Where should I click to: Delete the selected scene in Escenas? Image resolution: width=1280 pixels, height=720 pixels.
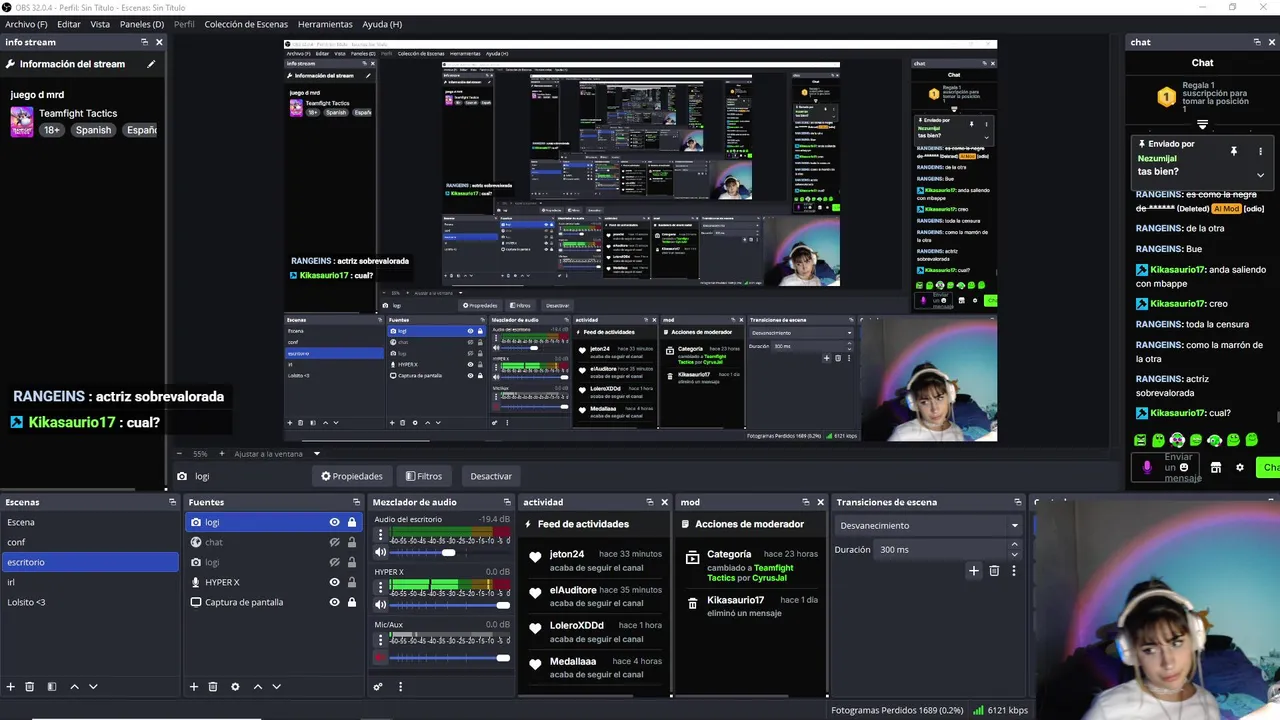coord(30,687)
